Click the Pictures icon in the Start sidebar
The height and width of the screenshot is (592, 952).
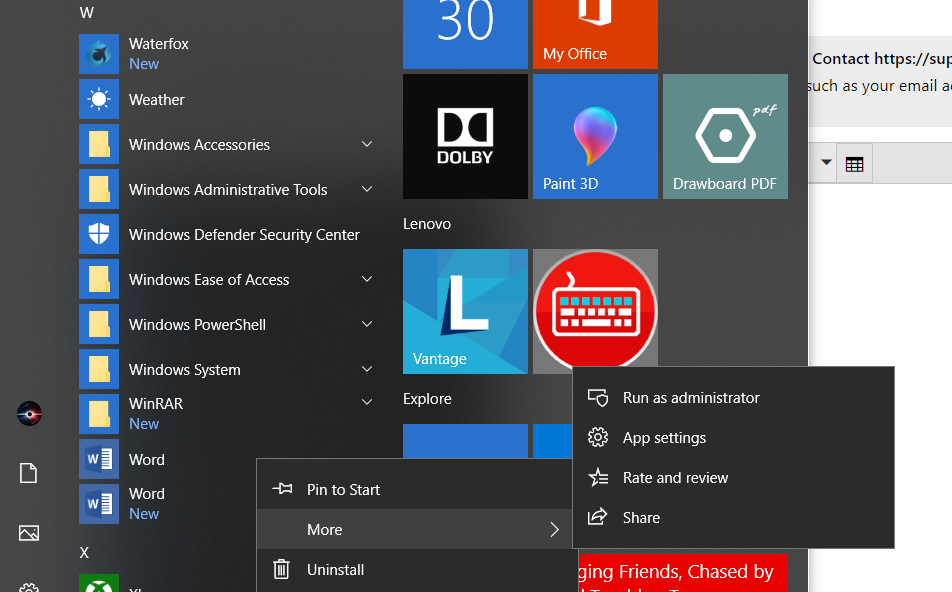(29, 533)
